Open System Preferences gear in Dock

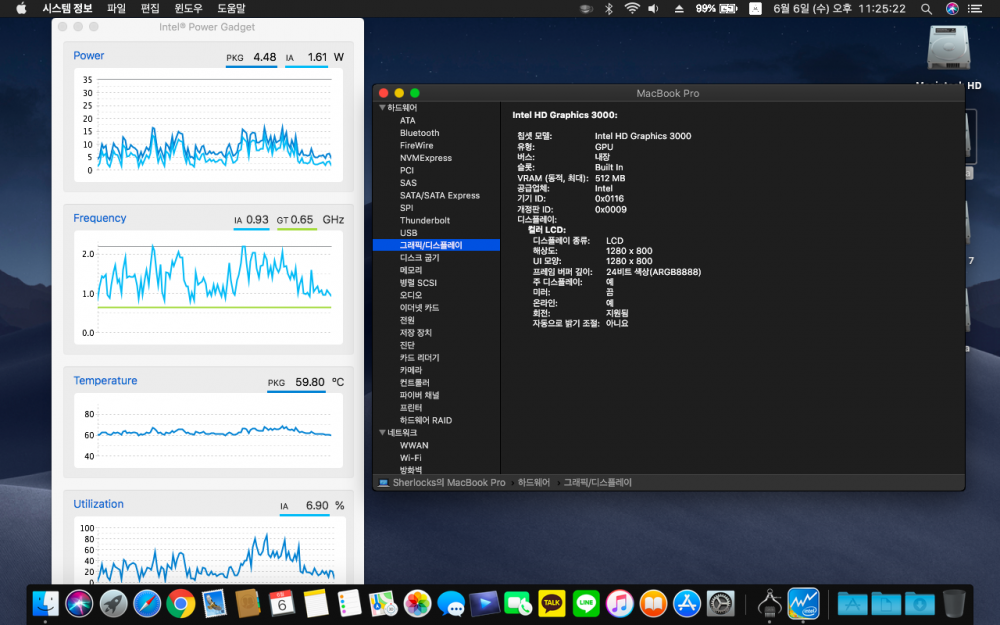(721, 603)
